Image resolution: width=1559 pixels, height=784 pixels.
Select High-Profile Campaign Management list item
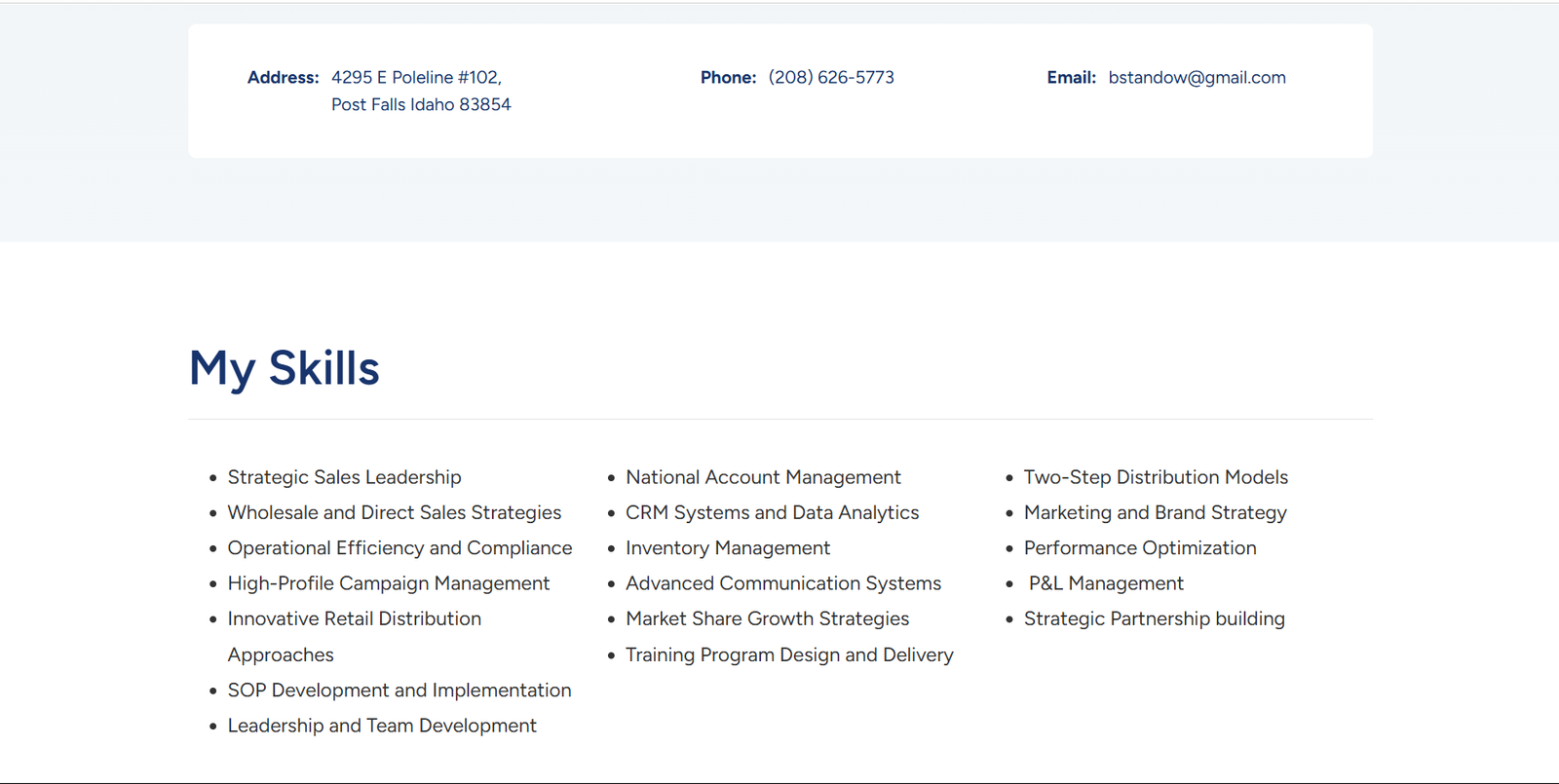click(388, 583)
